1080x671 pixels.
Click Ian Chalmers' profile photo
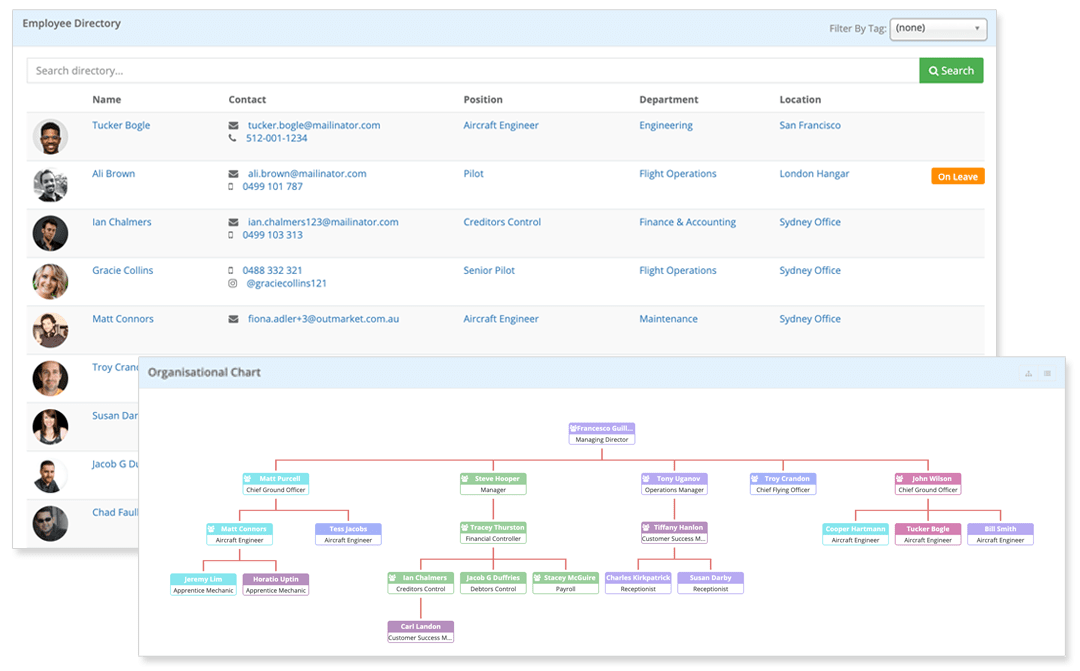point(50,233)
